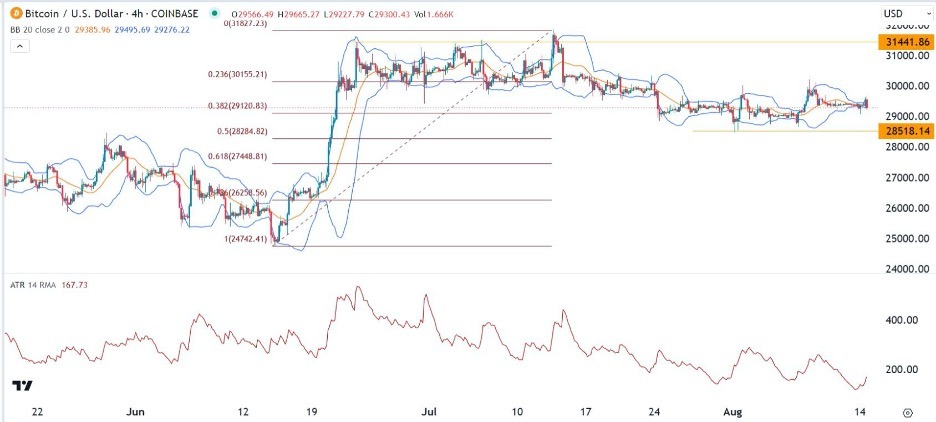Viewport: 936px width, 422px height.
Task: Click the 31441.86 price label
Action: 906,42
